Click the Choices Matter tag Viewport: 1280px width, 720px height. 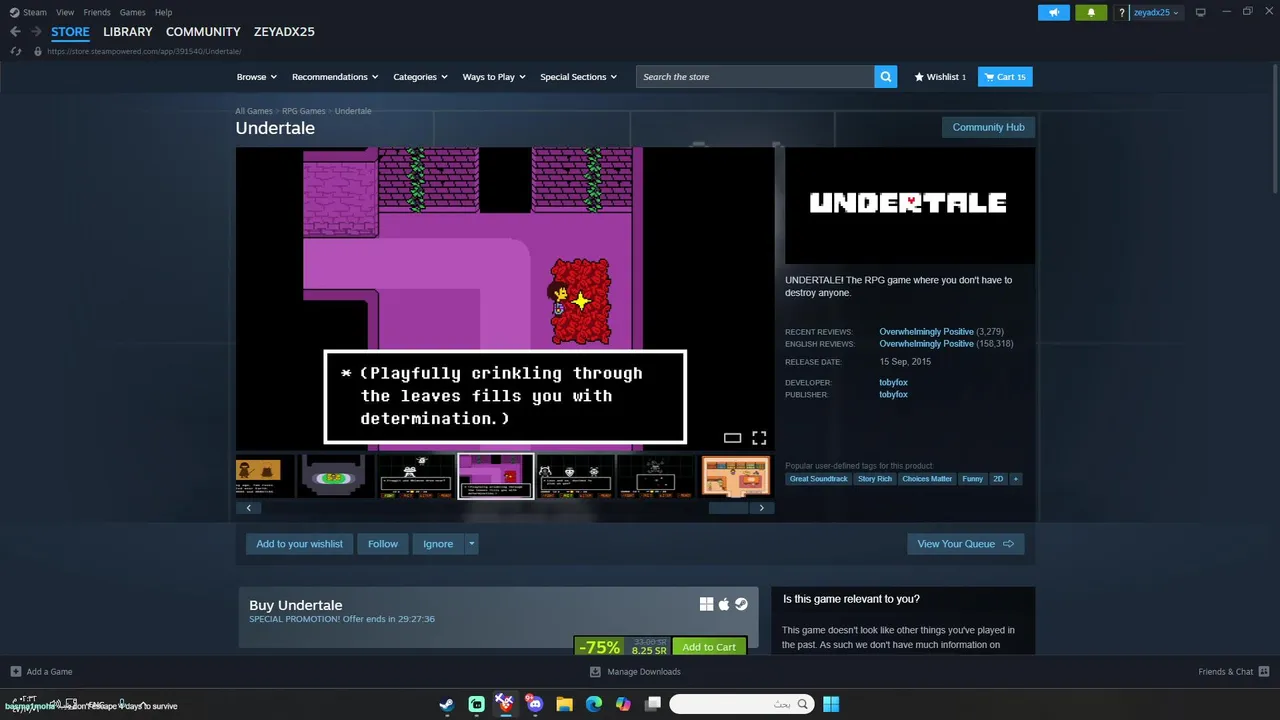[927, 479]
